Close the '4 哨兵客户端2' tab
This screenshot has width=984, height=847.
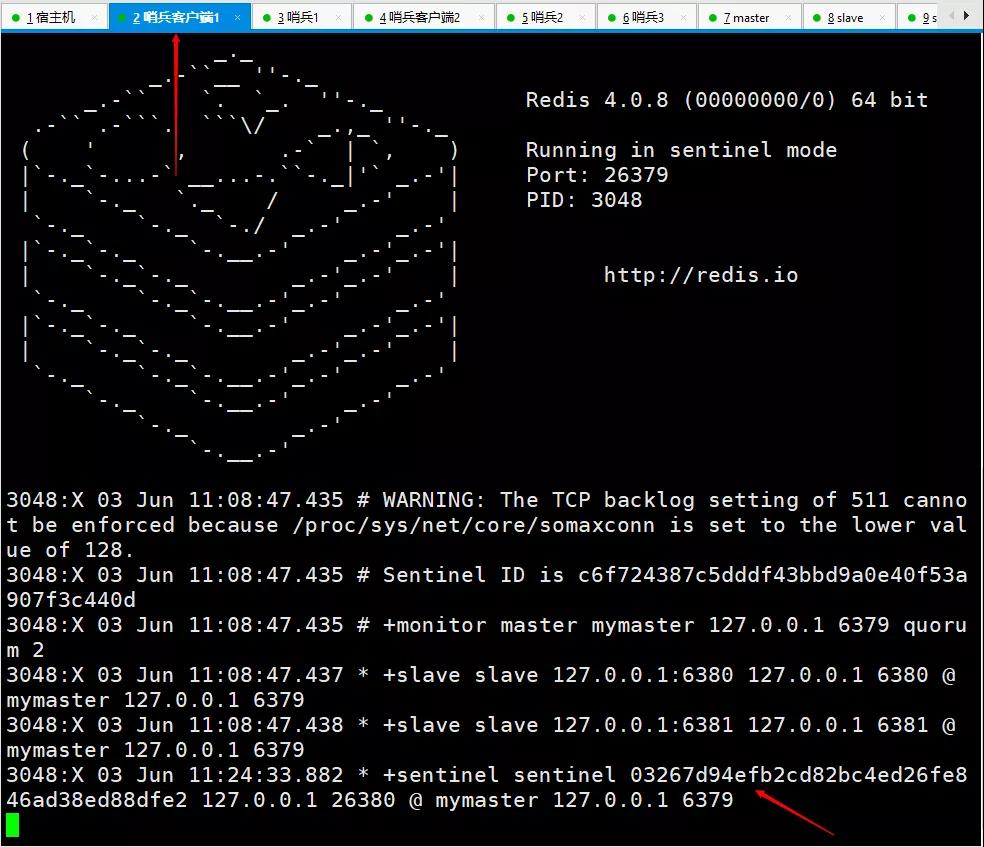[482, 18]
